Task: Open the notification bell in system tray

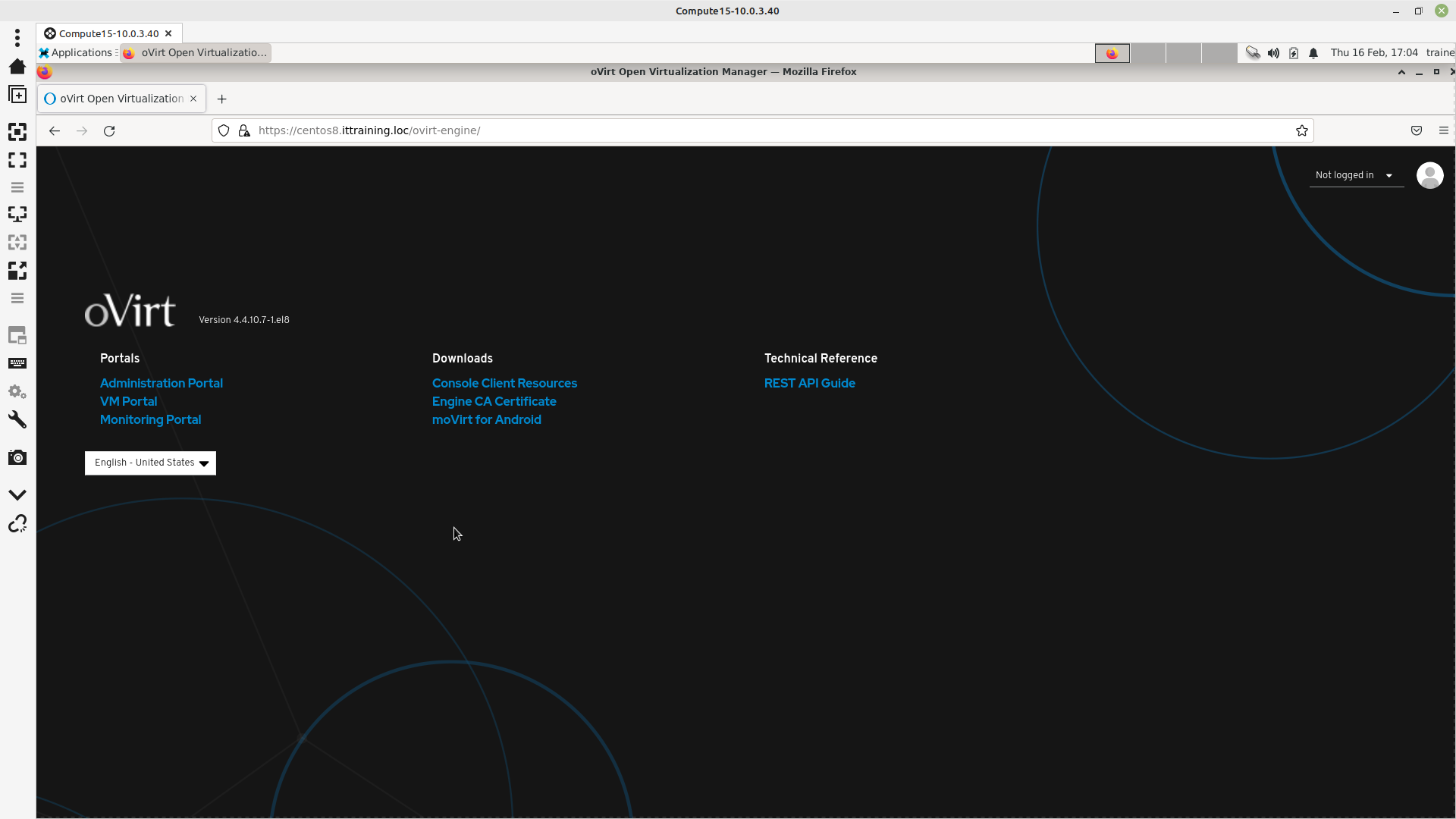Action: point(1313,53)
